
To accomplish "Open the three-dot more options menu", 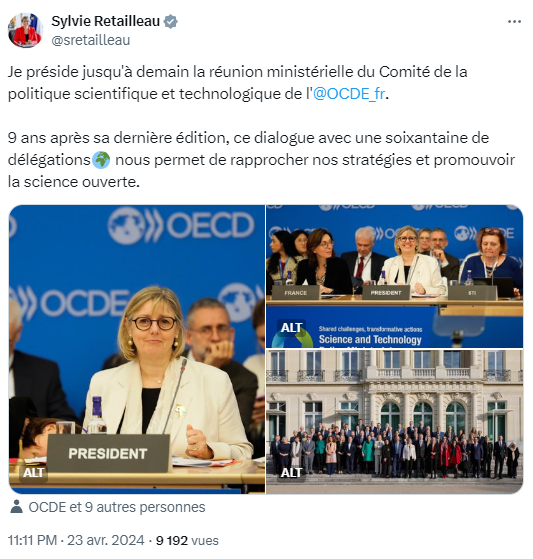I will [514, 22].
